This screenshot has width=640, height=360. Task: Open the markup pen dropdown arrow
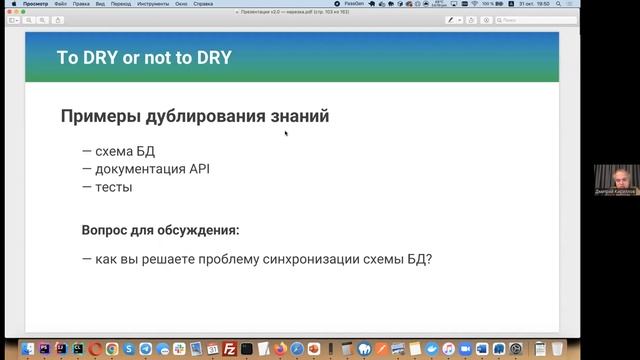[460, 20]
